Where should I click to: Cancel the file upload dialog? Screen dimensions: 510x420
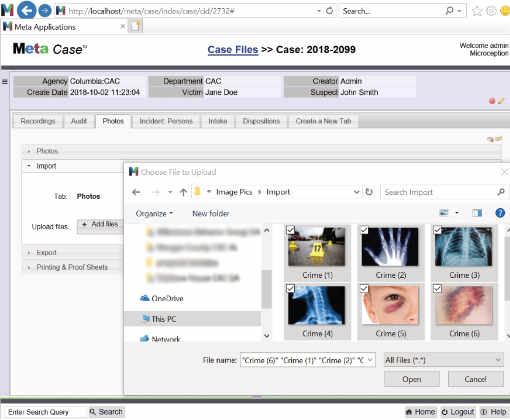[475, 379]
